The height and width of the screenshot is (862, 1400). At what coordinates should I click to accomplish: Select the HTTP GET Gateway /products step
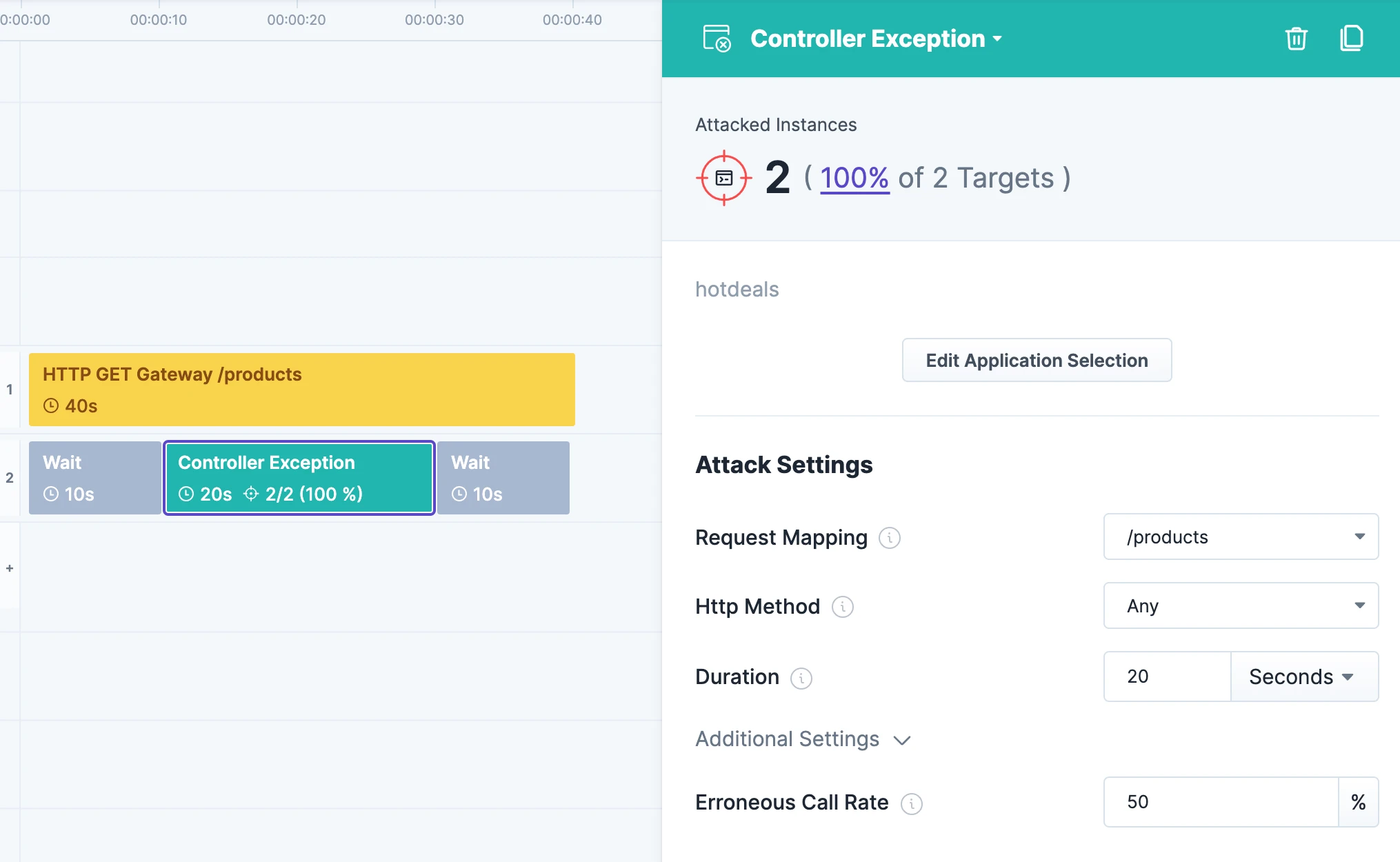coord(301,390)
